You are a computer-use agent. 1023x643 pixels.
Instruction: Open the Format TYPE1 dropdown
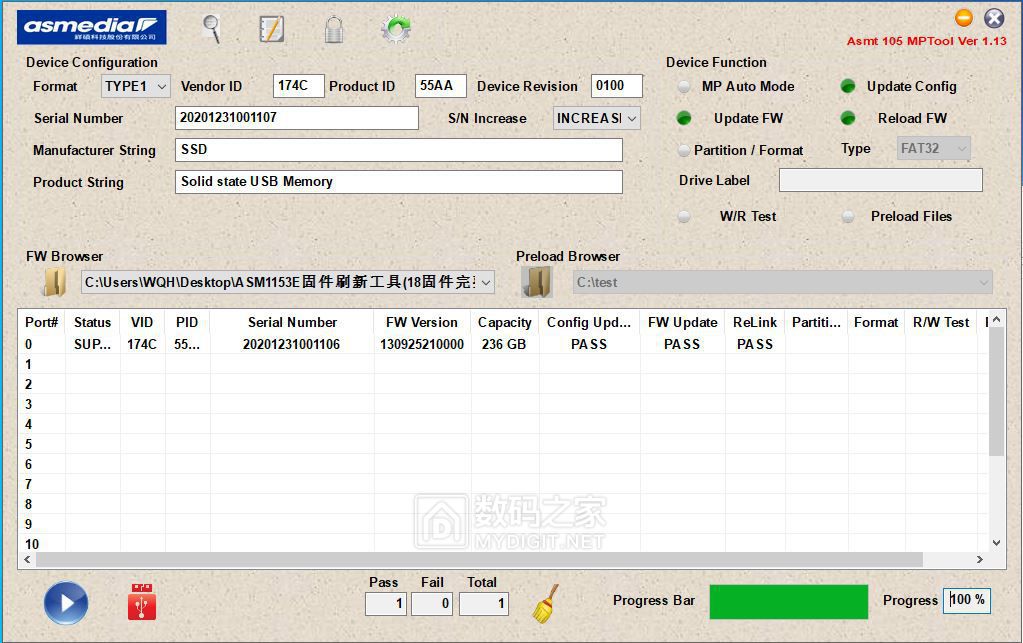click(x=135, y=87)
